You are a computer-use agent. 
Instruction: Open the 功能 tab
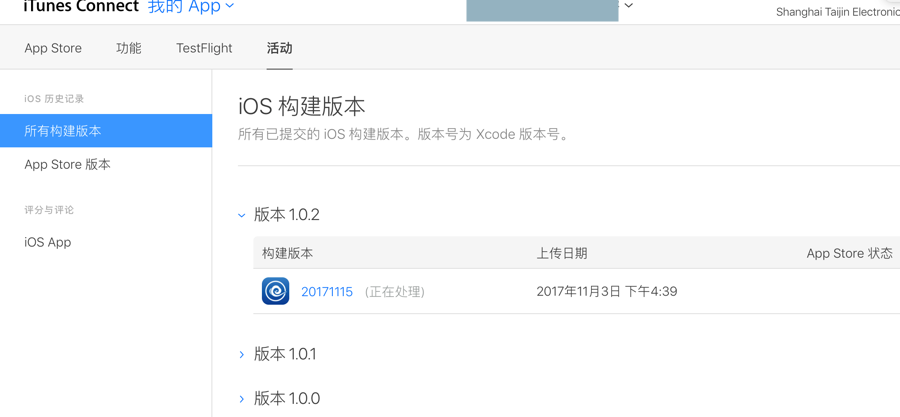(129, 48)
